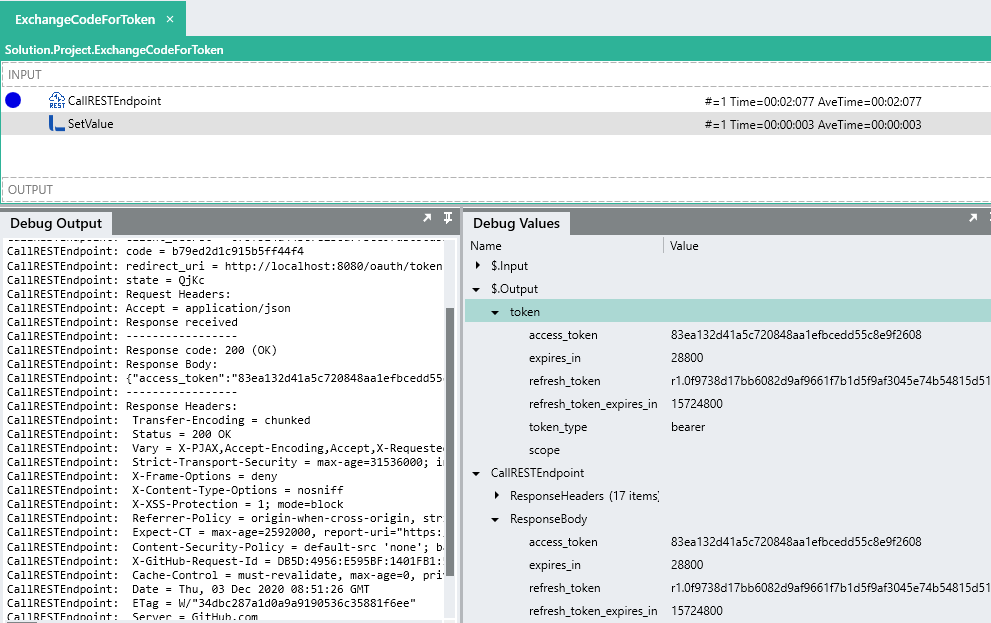Select the refresh_token row under token
This screenshot has height=623, width=991.
tap(564, 381)
